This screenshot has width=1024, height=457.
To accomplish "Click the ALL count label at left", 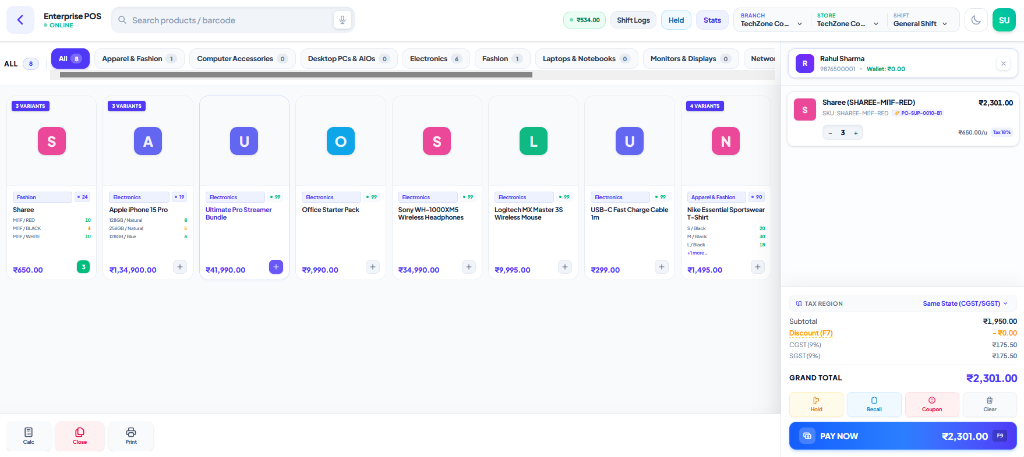I will pyautogui.click(x=22, y=63).
